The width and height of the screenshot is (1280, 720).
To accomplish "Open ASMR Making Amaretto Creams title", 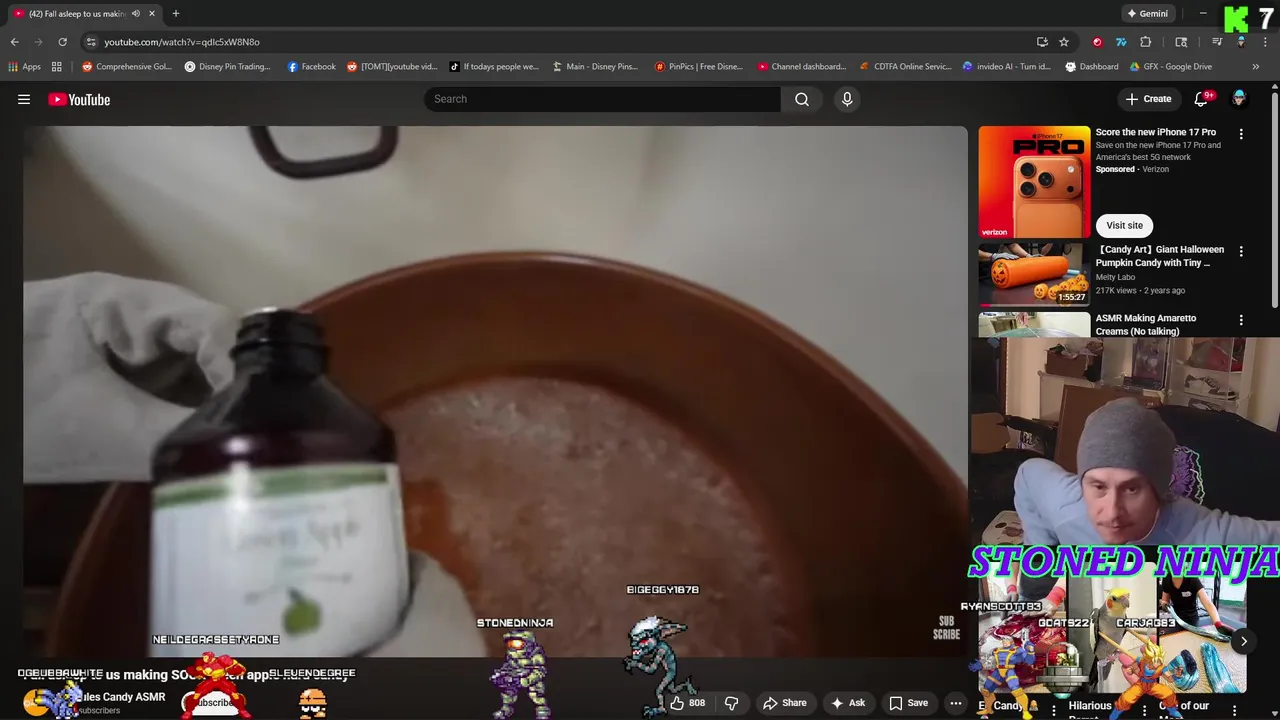I will (x=1146, y=325).
